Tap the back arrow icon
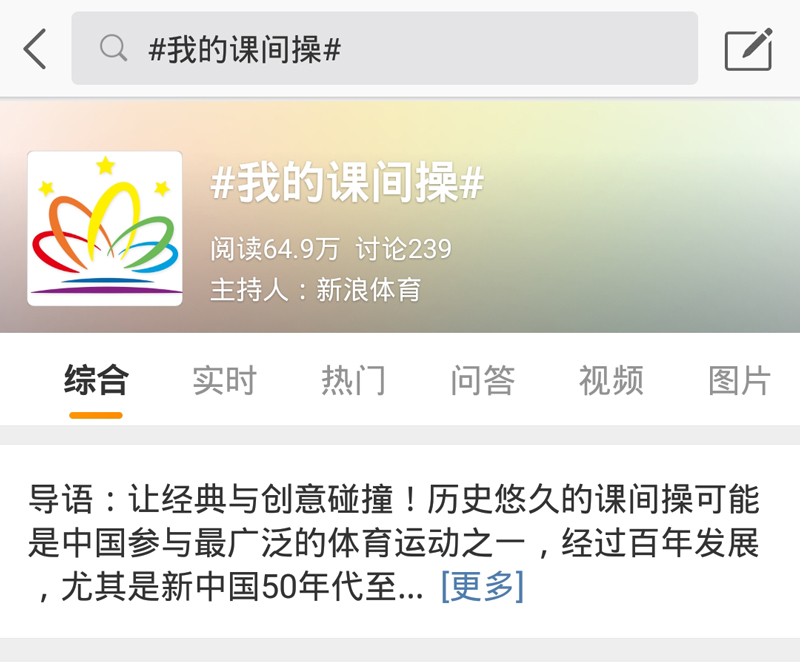The width and height of the screenshot is (800, 662). pyautogui.click(x=35, y=49)
